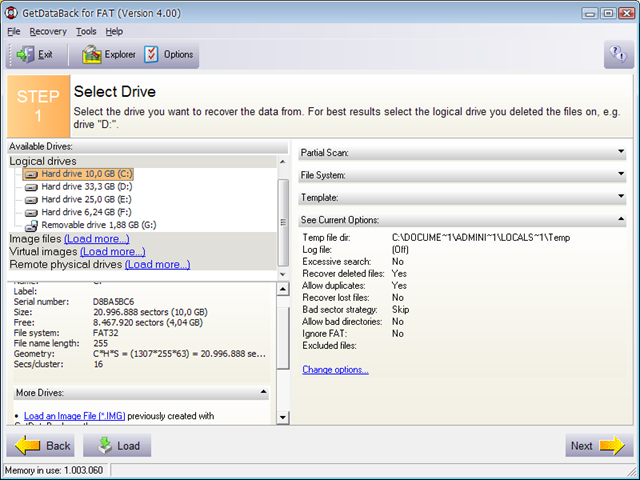Click the Load button
This screenshot has width=640, height=480.
(x=117, y=445)
